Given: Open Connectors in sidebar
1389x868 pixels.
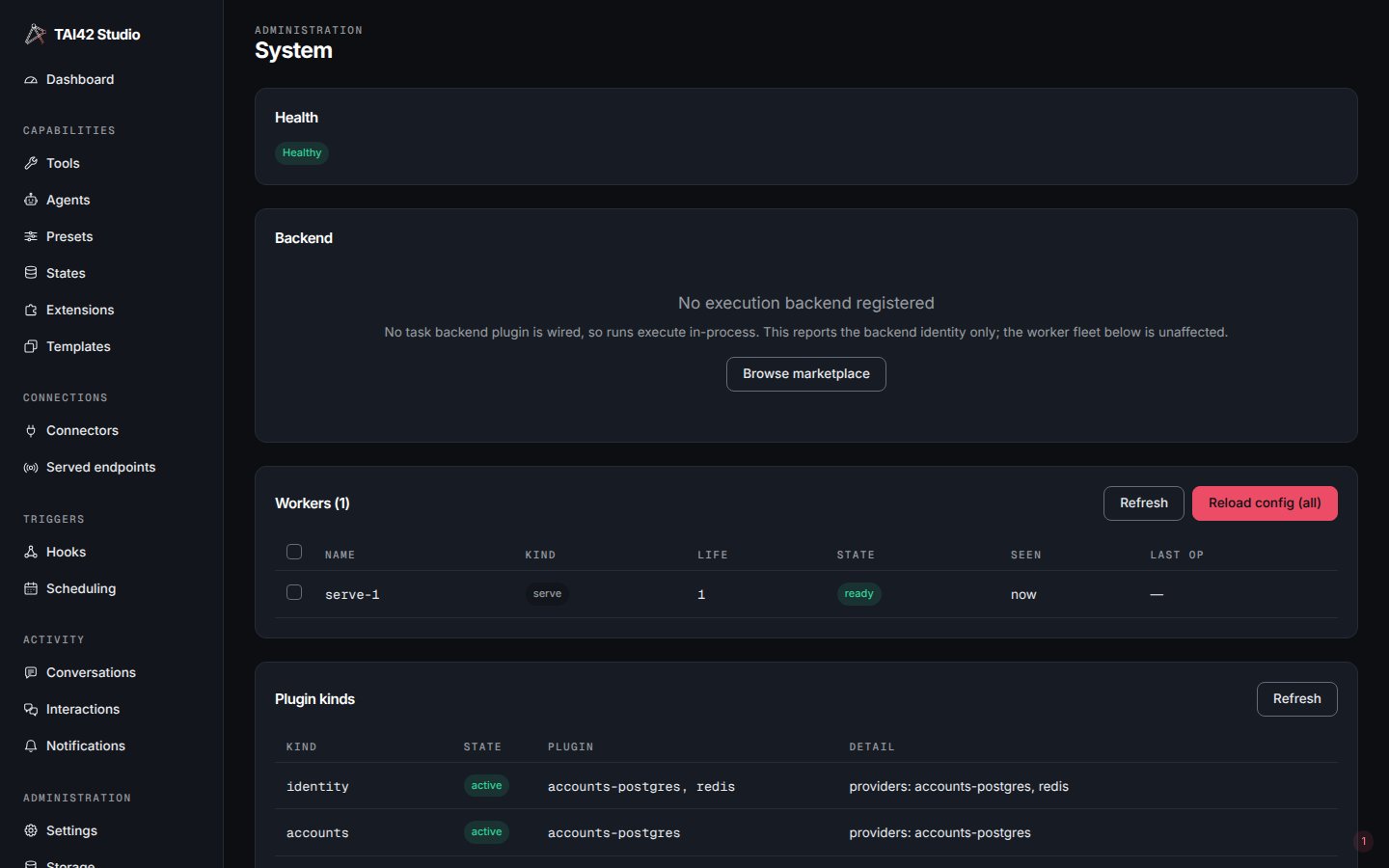Looking at the screenshot, I should click(x=111, y=431).
